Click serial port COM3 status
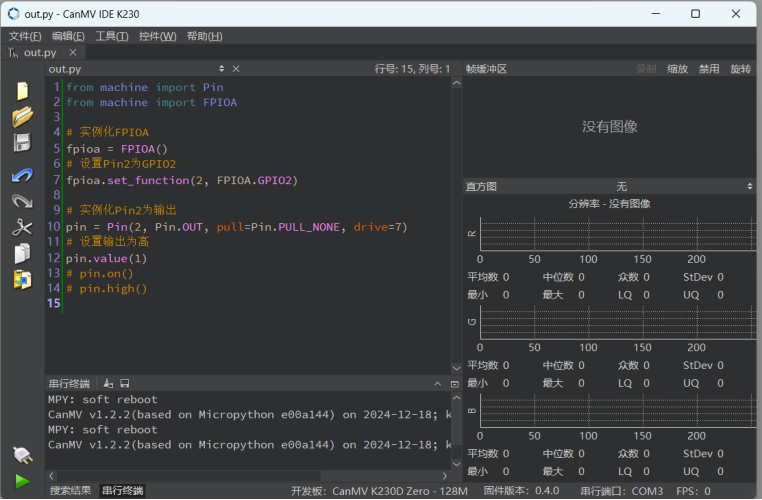 point(622,491)
